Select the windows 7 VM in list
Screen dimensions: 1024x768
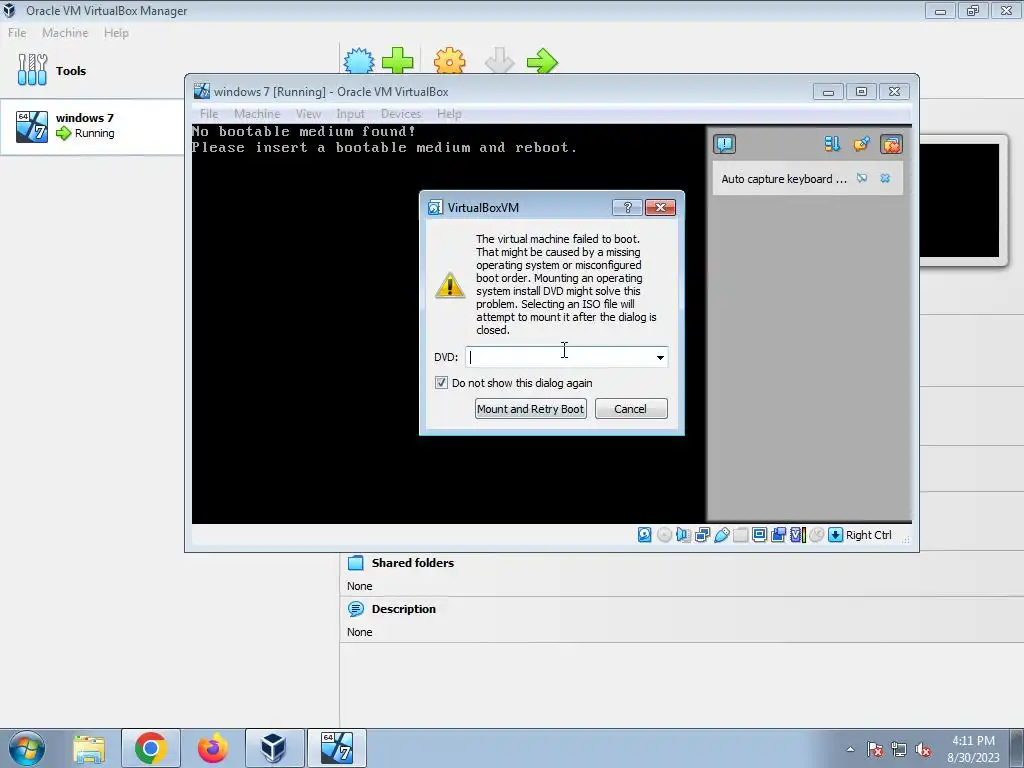(x=93, y=127)
